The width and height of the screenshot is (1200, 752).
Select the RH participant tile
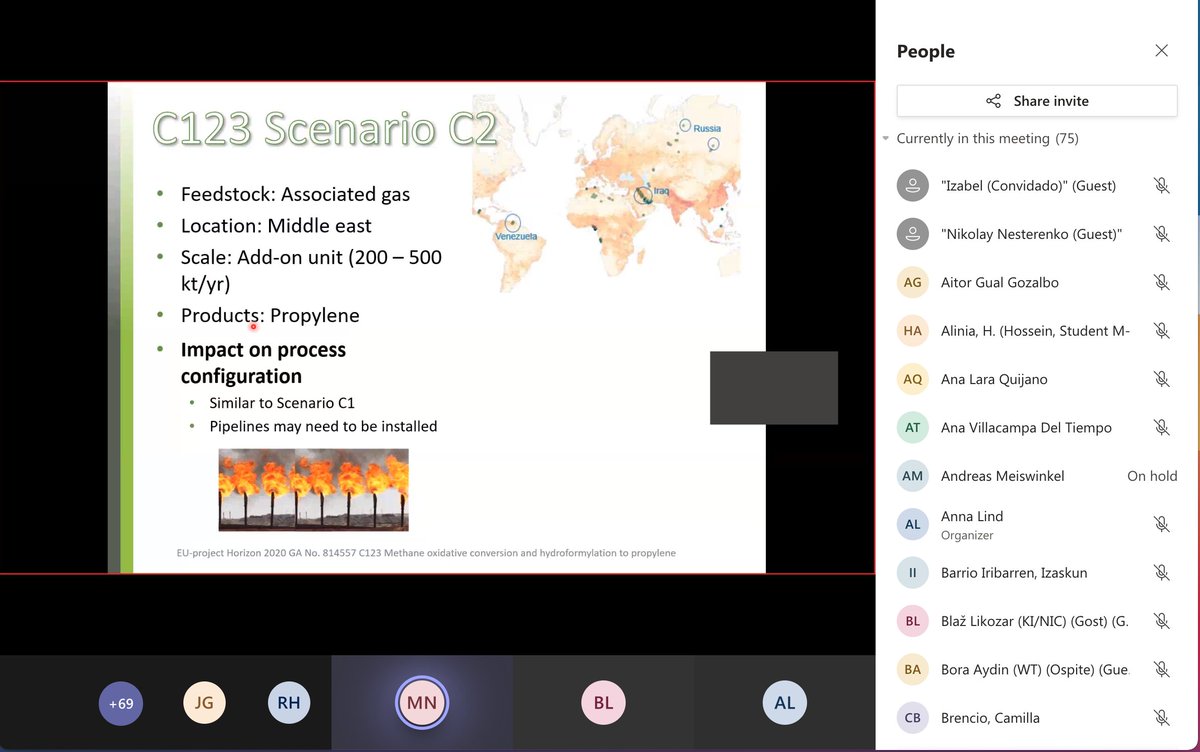click(289, 703)
